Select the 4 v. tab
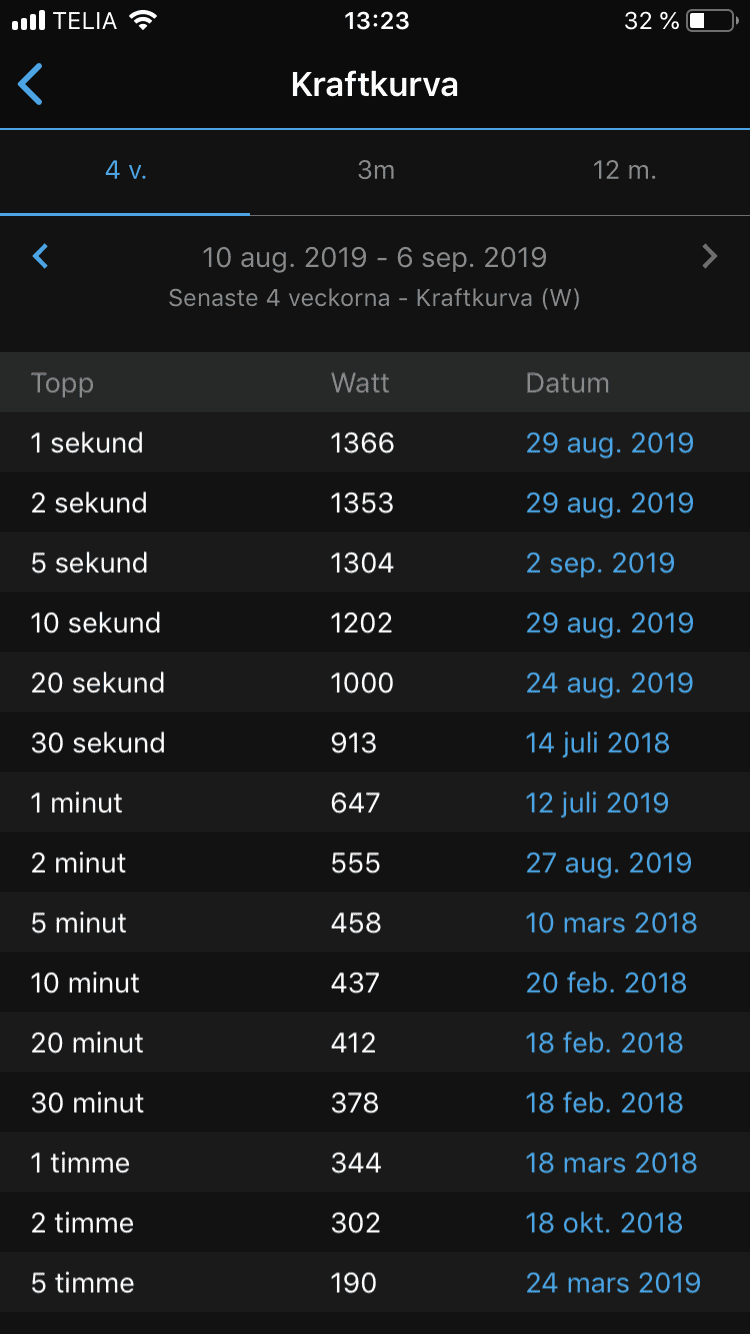This screenshot has height=1334, width=750. tap(126, 171)
